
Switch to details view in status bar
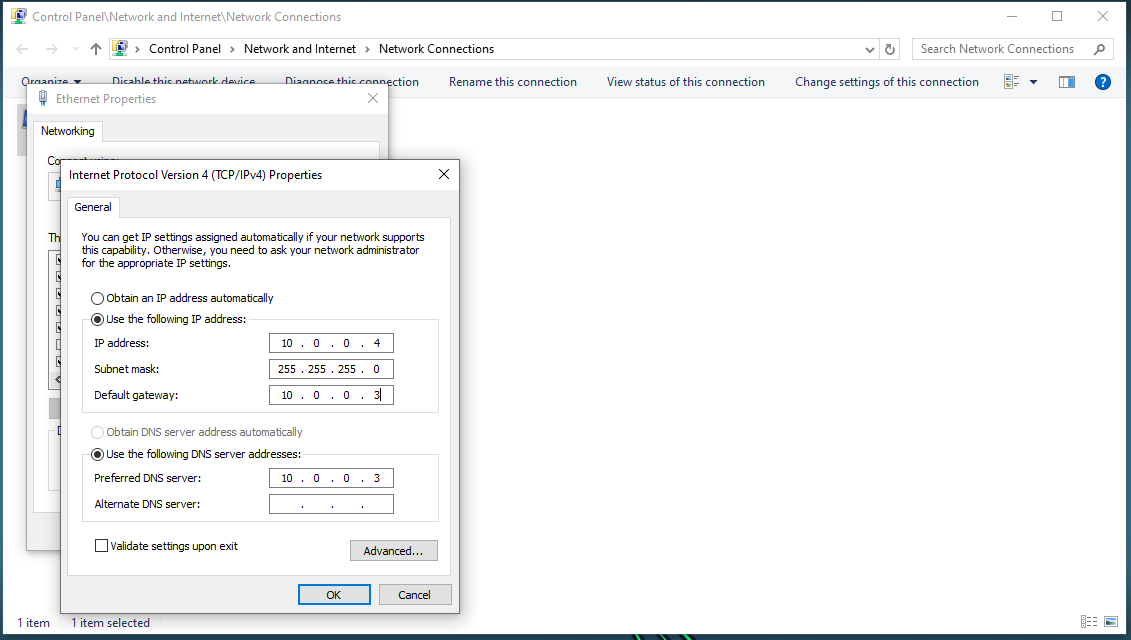pyautogui.click(x=1089, y=622)
